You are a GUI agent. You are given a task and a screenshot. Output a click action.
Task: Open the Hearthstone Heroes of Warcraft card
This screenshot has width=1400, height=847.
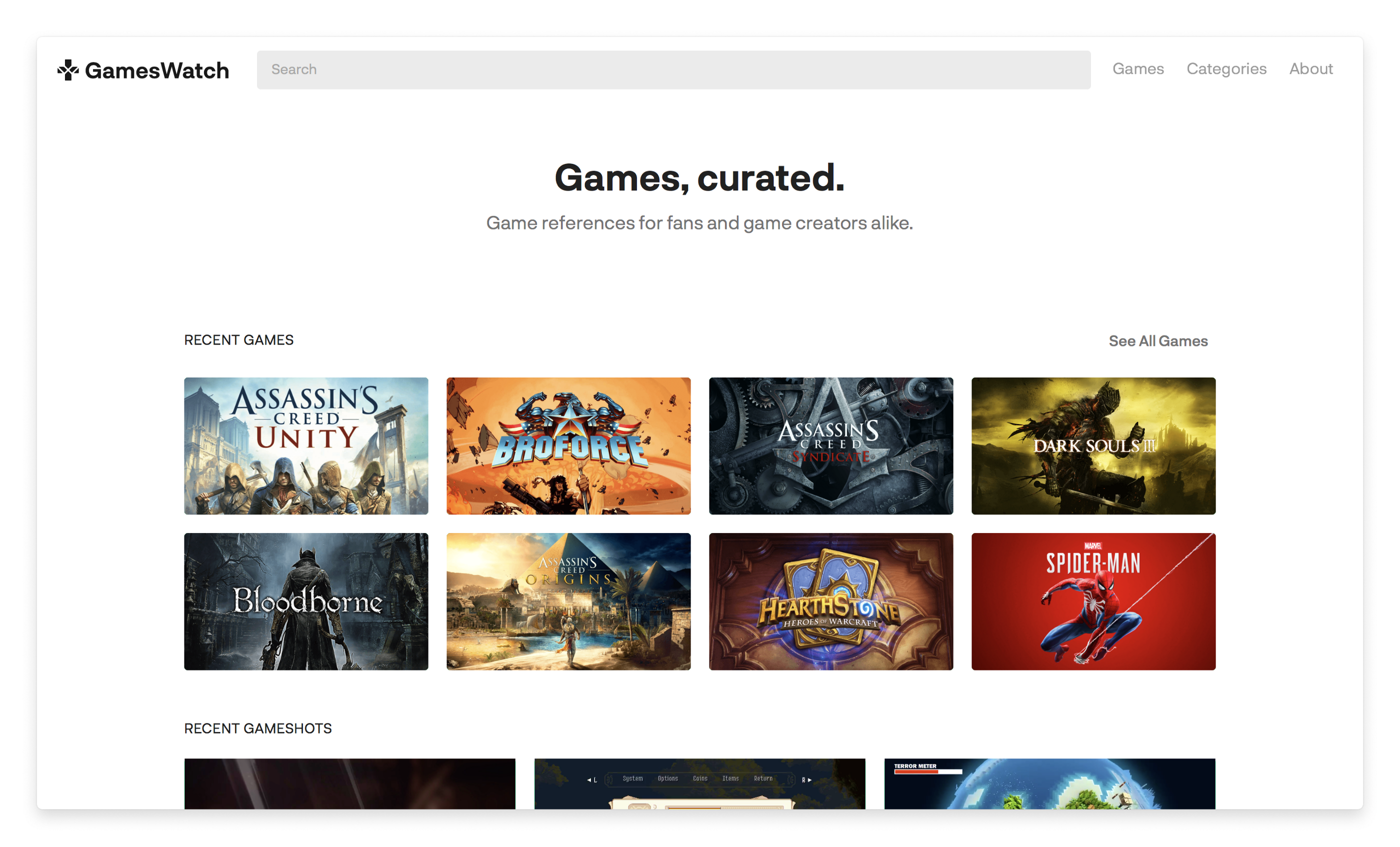pos(831,601)
